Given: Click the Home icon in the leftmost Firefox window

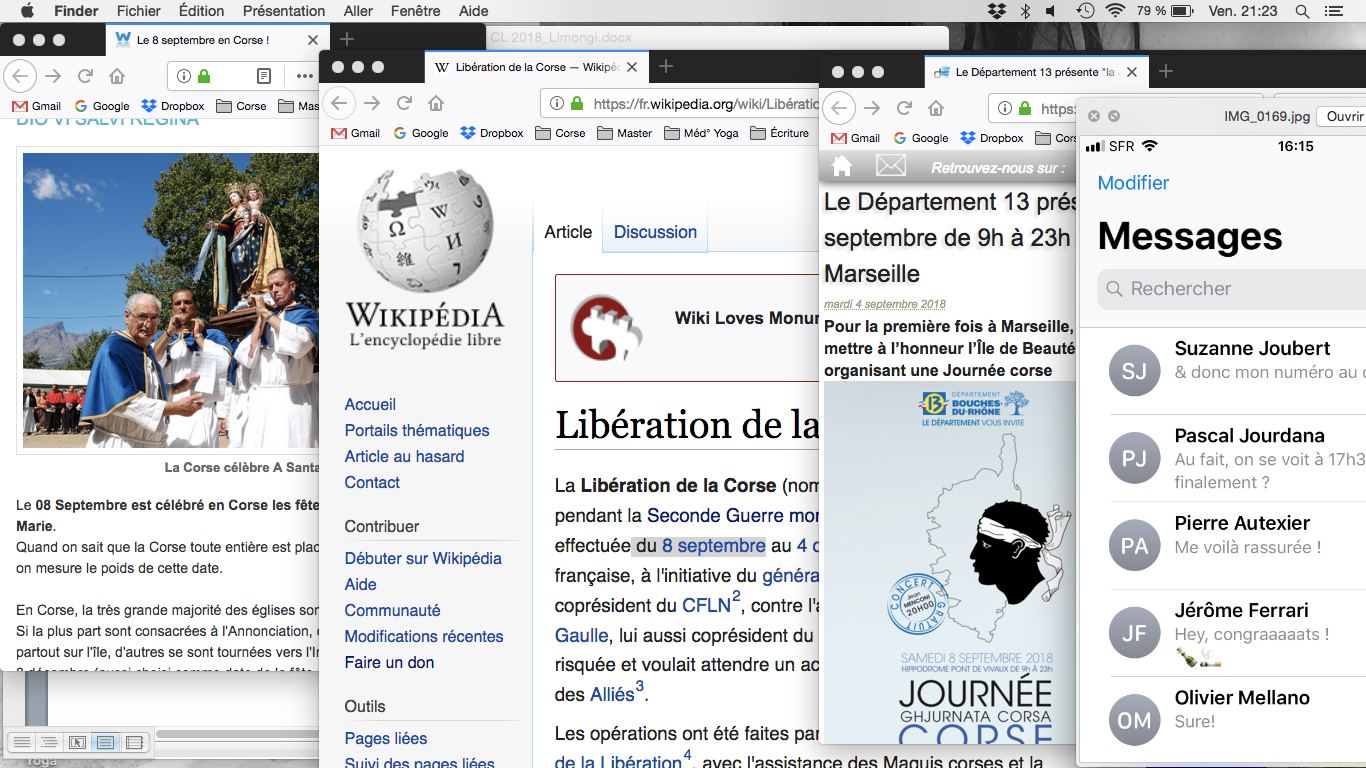Looking at the screenshot, I should pyautogui.click(x=117, y=76).
